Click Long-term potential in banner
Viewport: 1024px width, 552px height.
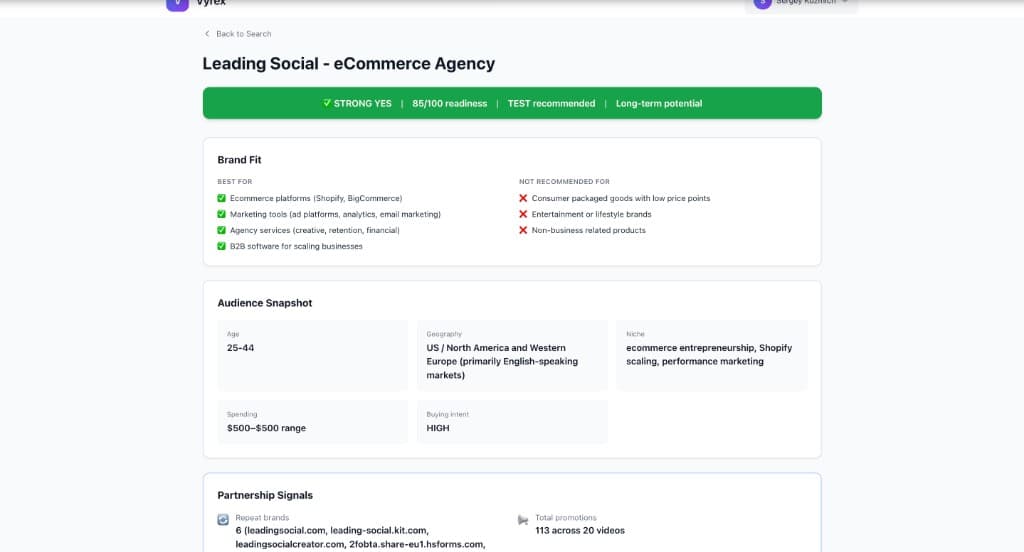(659, 103)
